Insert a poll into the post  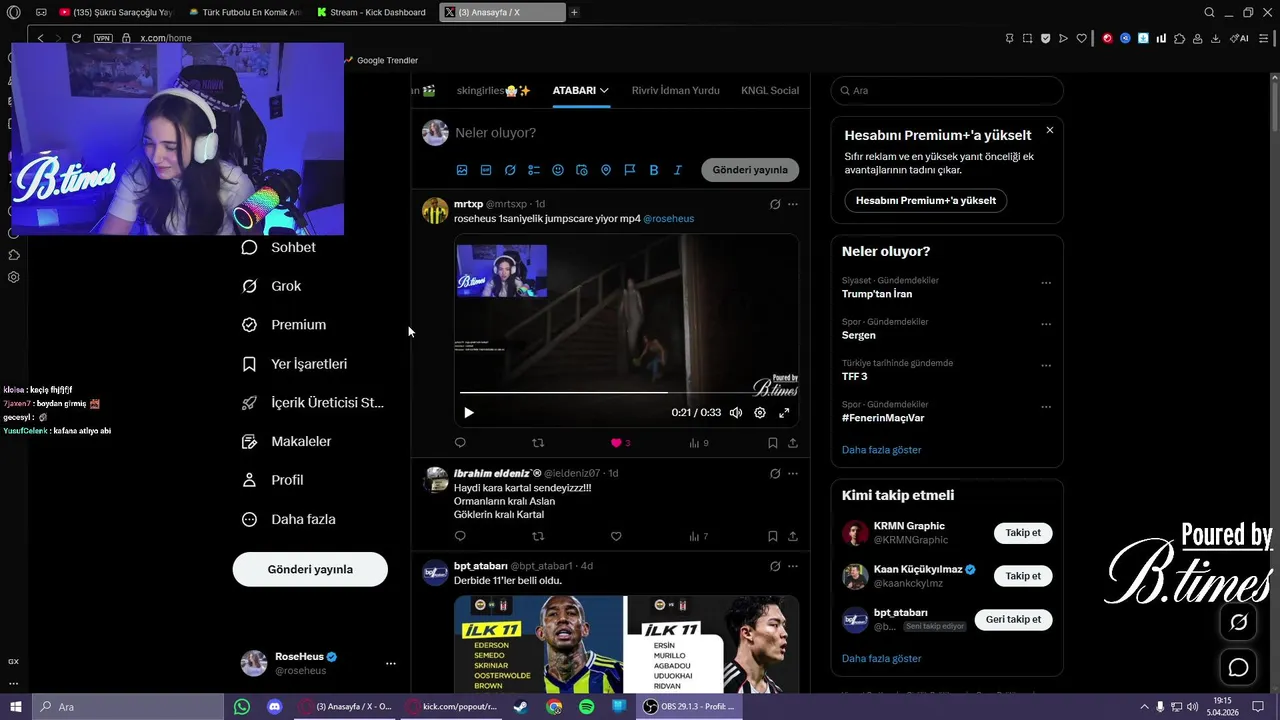tap(534, 170)
